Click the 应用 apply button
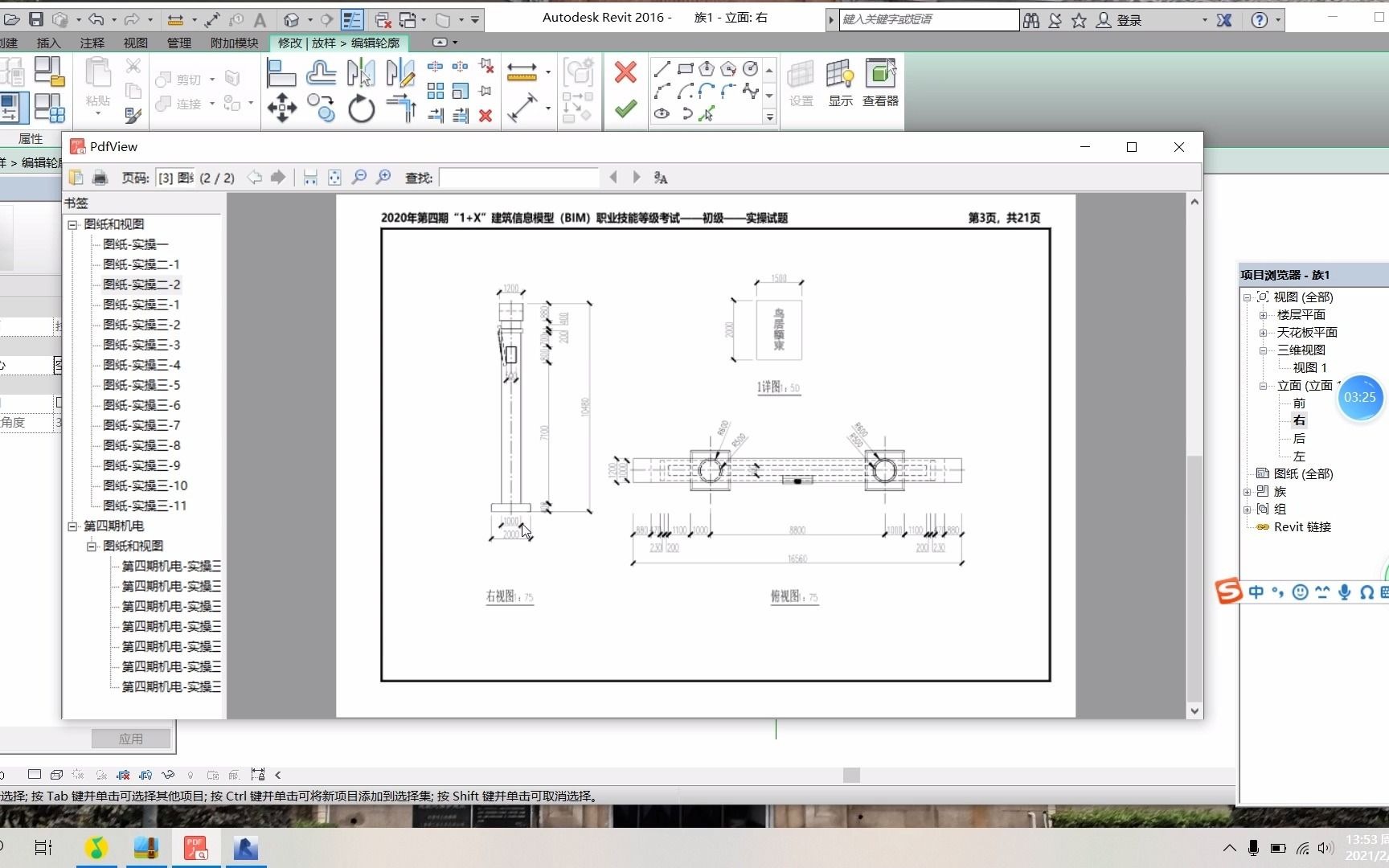 point(132,738)
